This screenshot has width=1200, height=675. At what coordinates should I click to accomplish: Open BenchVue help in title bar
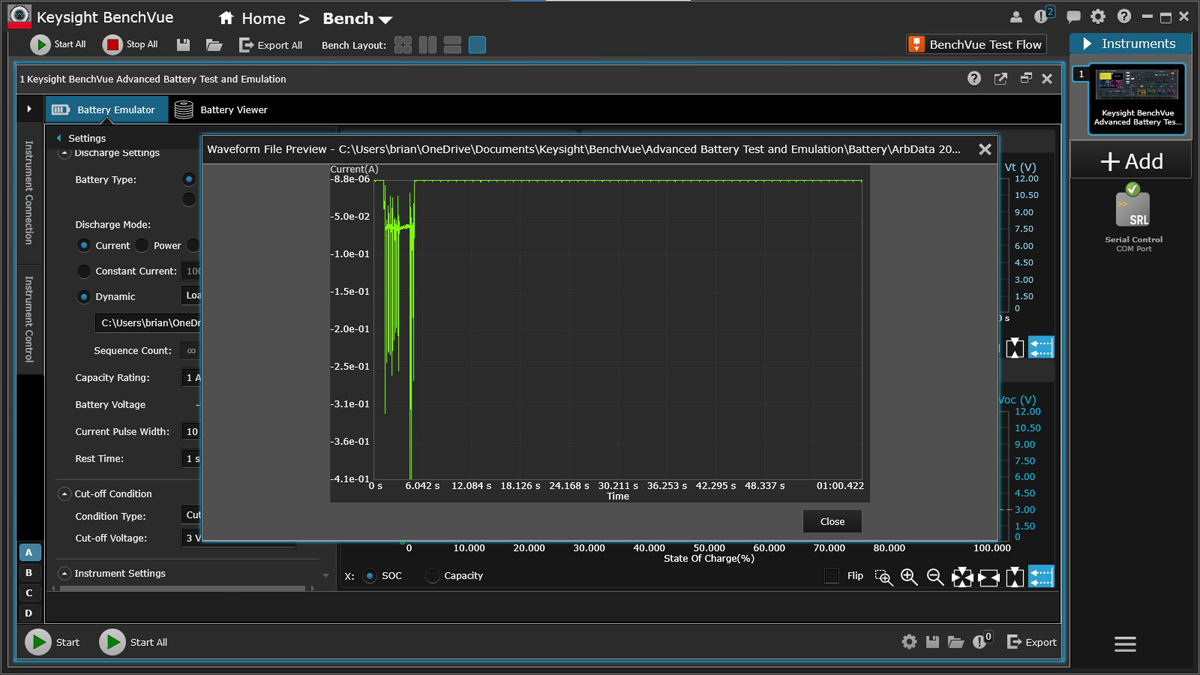1124,17
